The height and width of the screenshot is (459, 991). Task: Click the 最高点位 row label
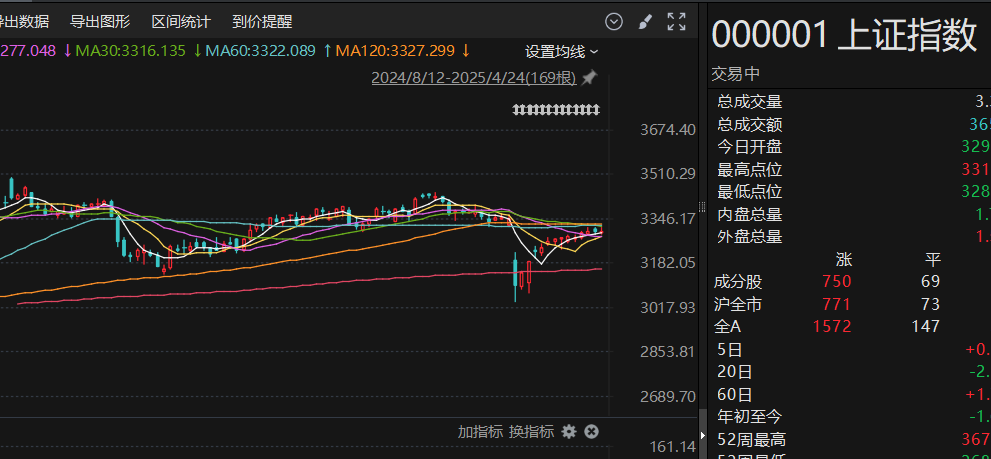[x=750, y=169]
